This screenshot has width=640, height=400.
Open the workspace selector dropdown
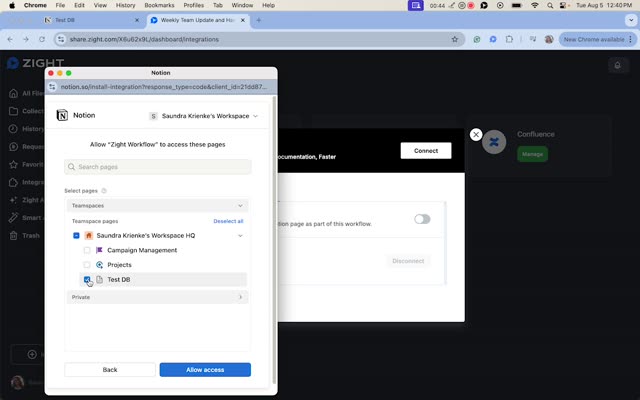204,116
